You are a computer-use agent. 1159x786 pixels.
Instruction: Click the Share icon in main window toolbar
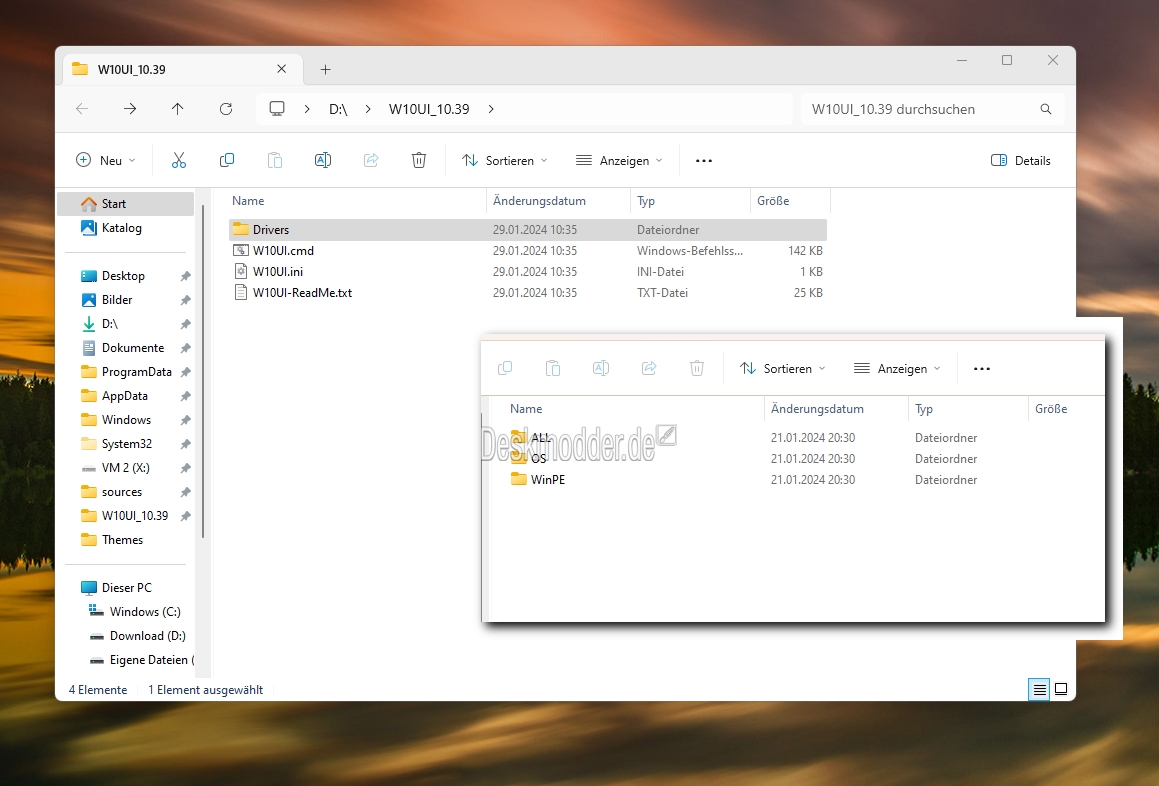pos(371,160)
